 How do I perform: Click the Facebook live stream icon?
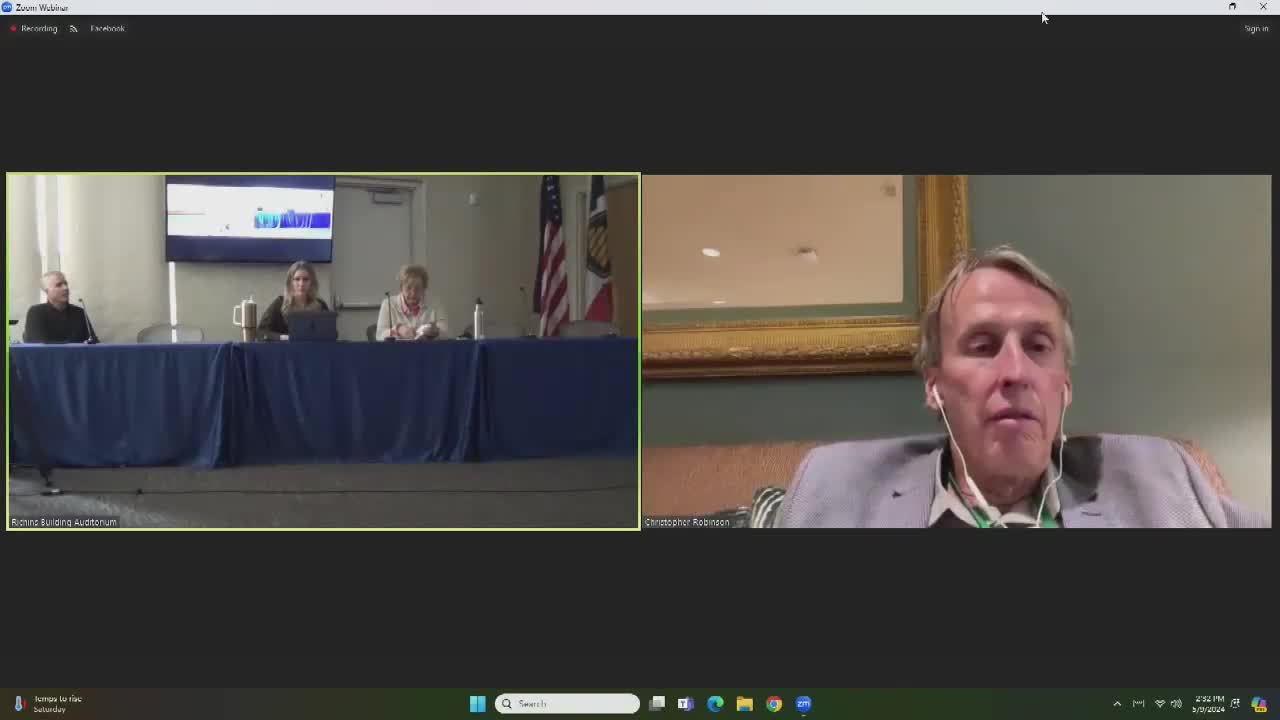[73, 28]
